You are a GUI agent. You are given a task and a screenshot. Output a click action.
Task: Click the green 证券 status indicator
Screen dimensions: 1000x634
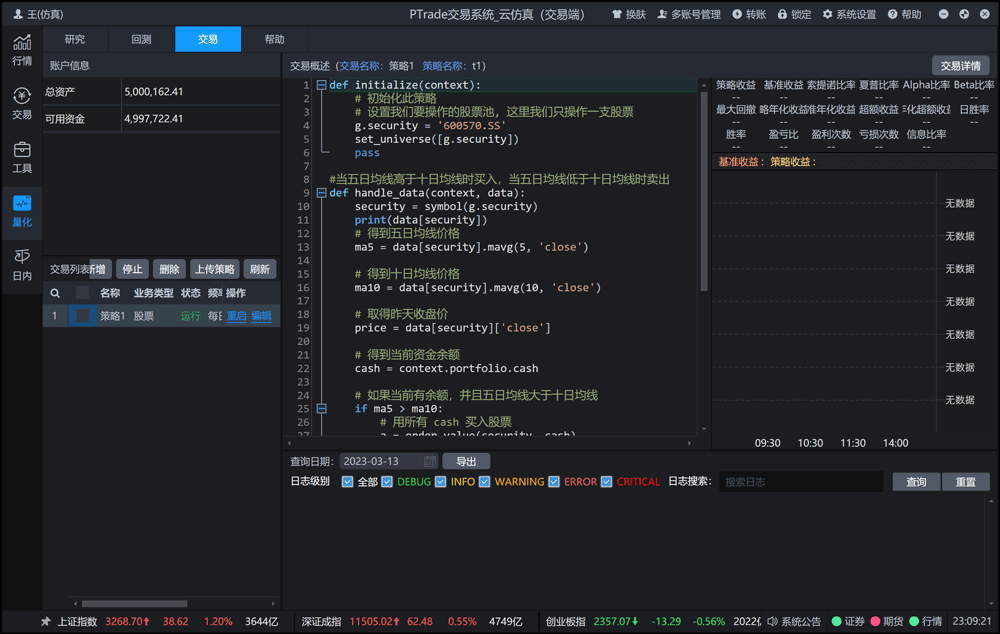tap(837, 621)
